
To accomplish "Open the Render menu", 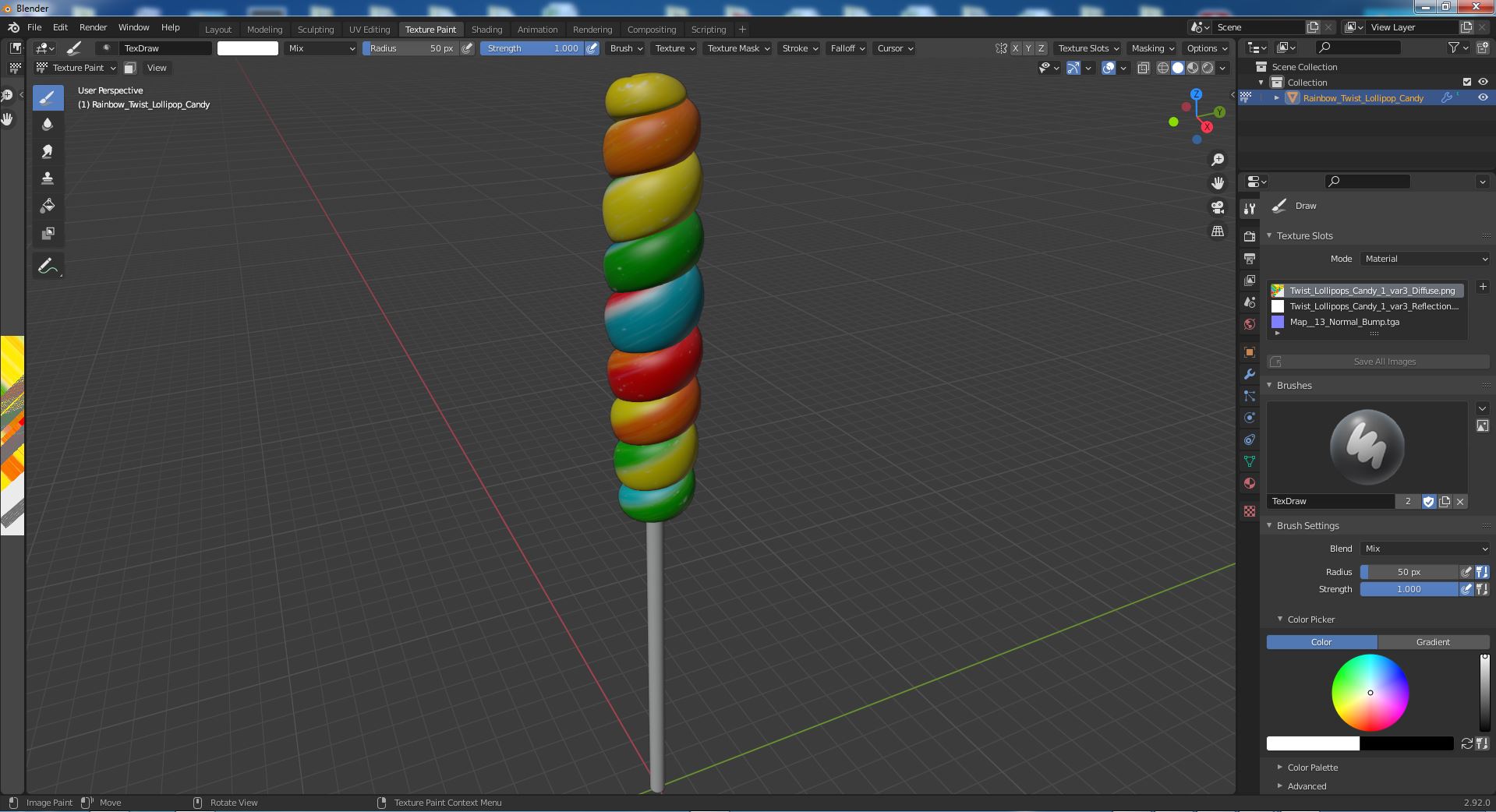I will pos(93,27).
